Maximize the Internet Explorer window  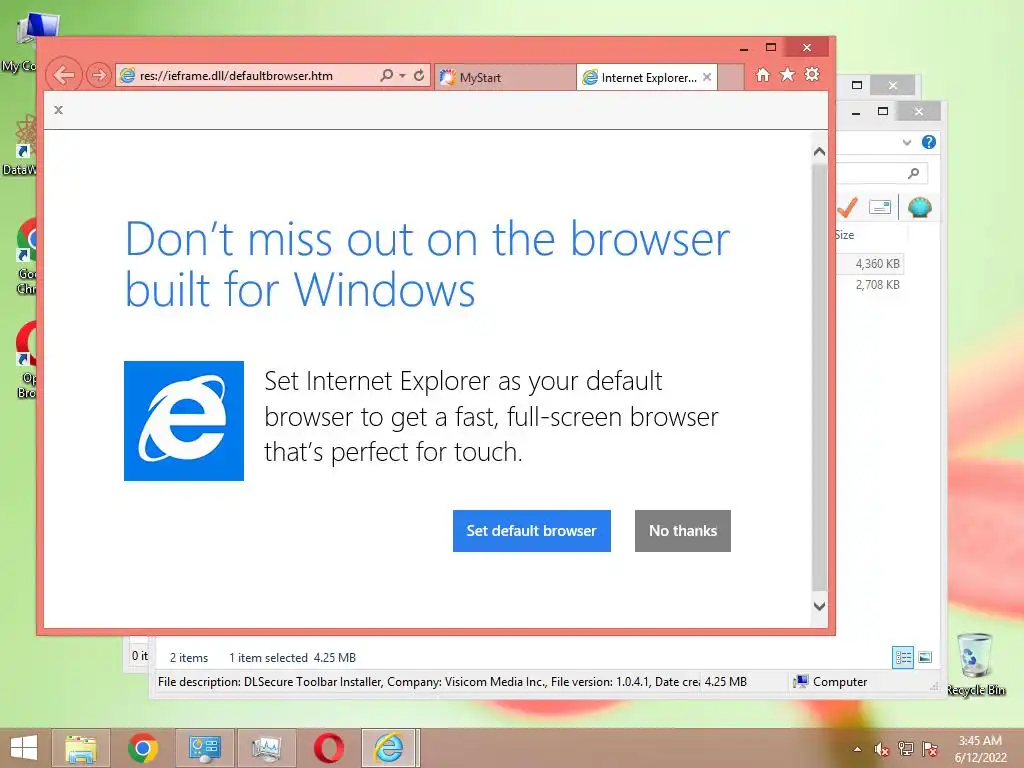771,47
